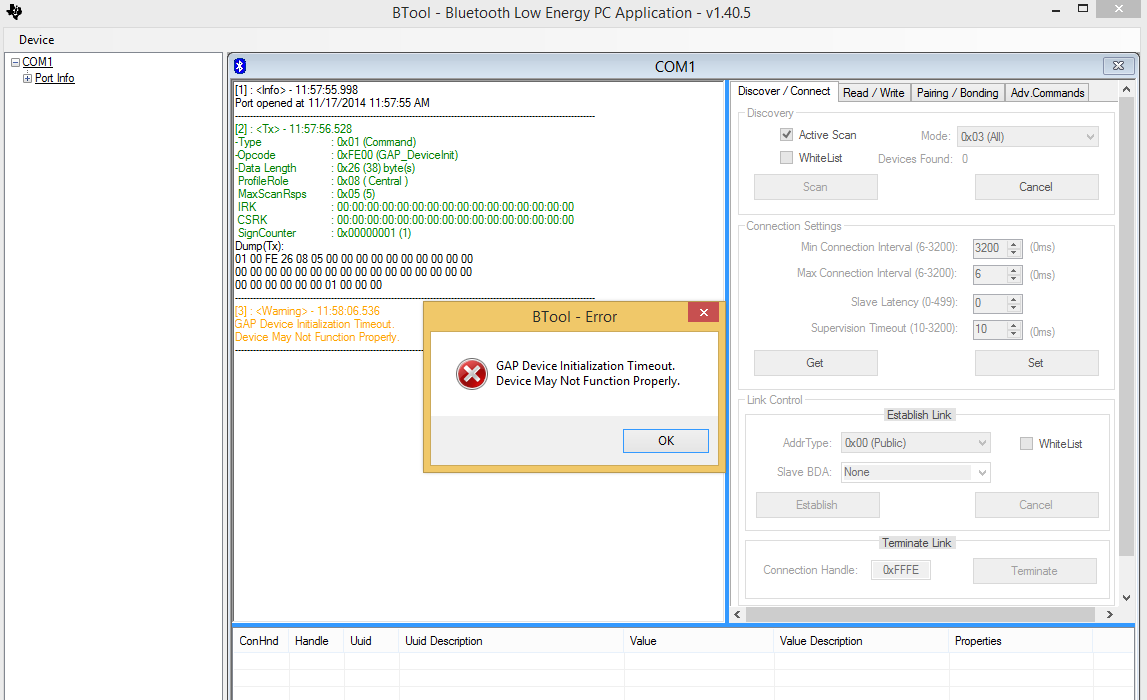
Task: Click the Establish link button
Action: tap(817, 505)
